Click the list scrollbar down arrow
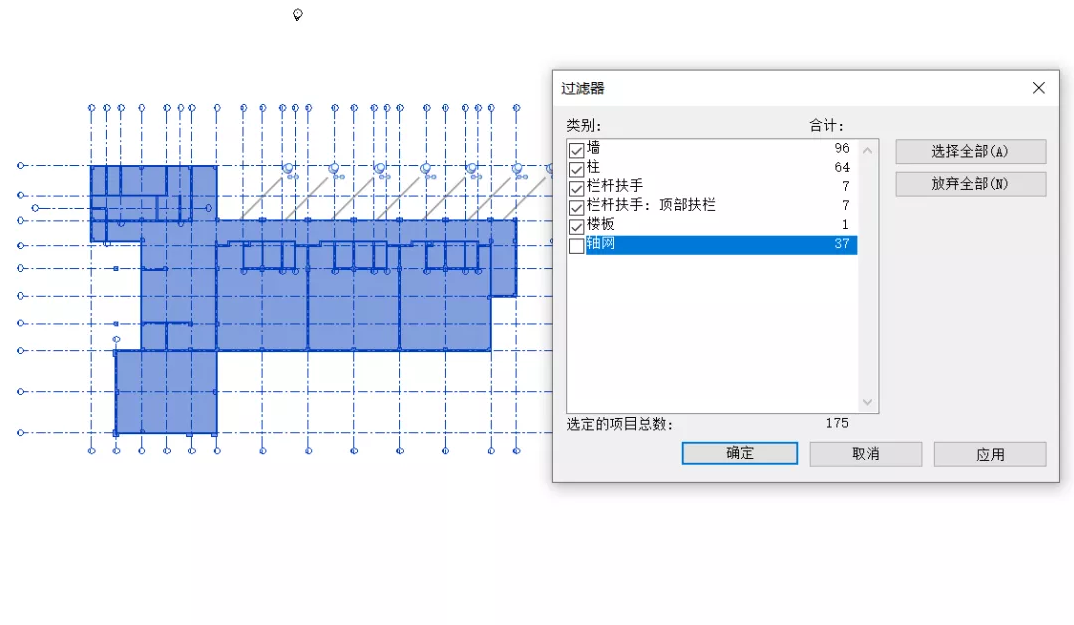This screenshot has height=625, width=1074. 867,403
